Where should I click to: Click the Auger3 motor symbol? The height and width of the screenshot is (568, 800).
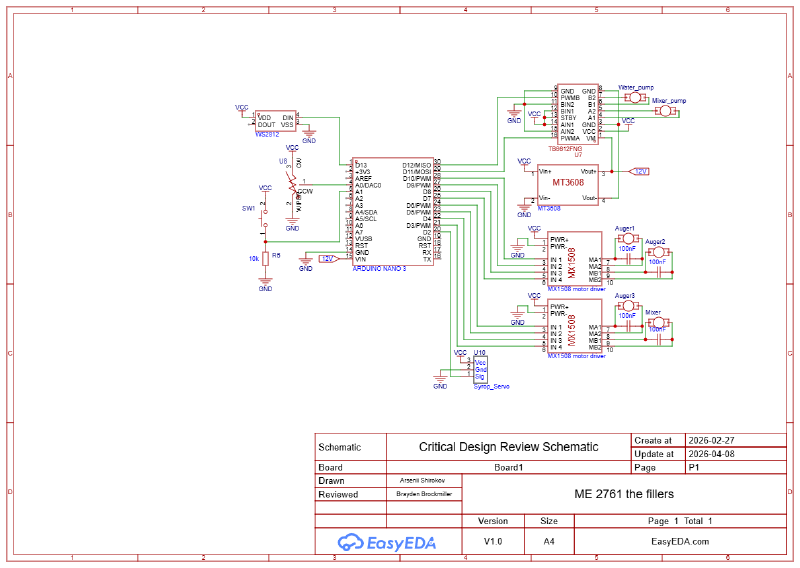coord(628,306)
